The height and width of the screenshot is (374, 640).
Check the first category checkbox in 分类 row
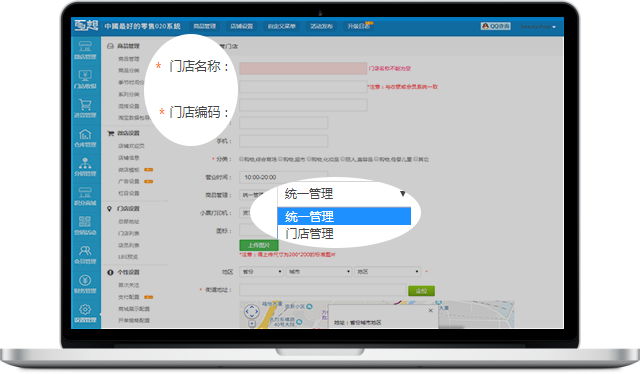coord(241,159)
